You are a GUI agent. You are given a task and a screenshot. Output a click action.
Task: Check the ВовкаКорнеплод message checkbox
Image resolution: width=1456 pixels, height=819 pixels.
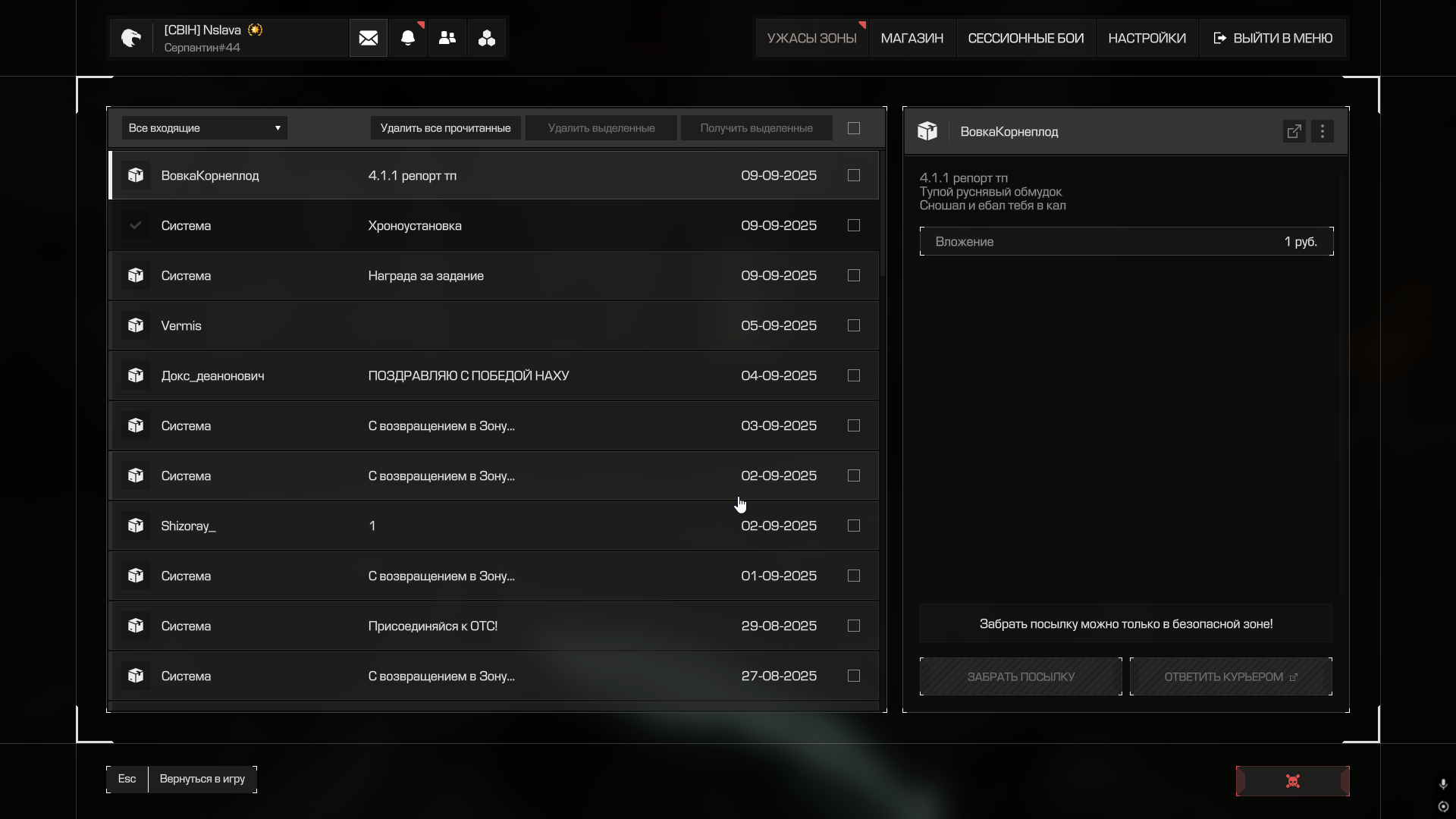coord(854,175)
